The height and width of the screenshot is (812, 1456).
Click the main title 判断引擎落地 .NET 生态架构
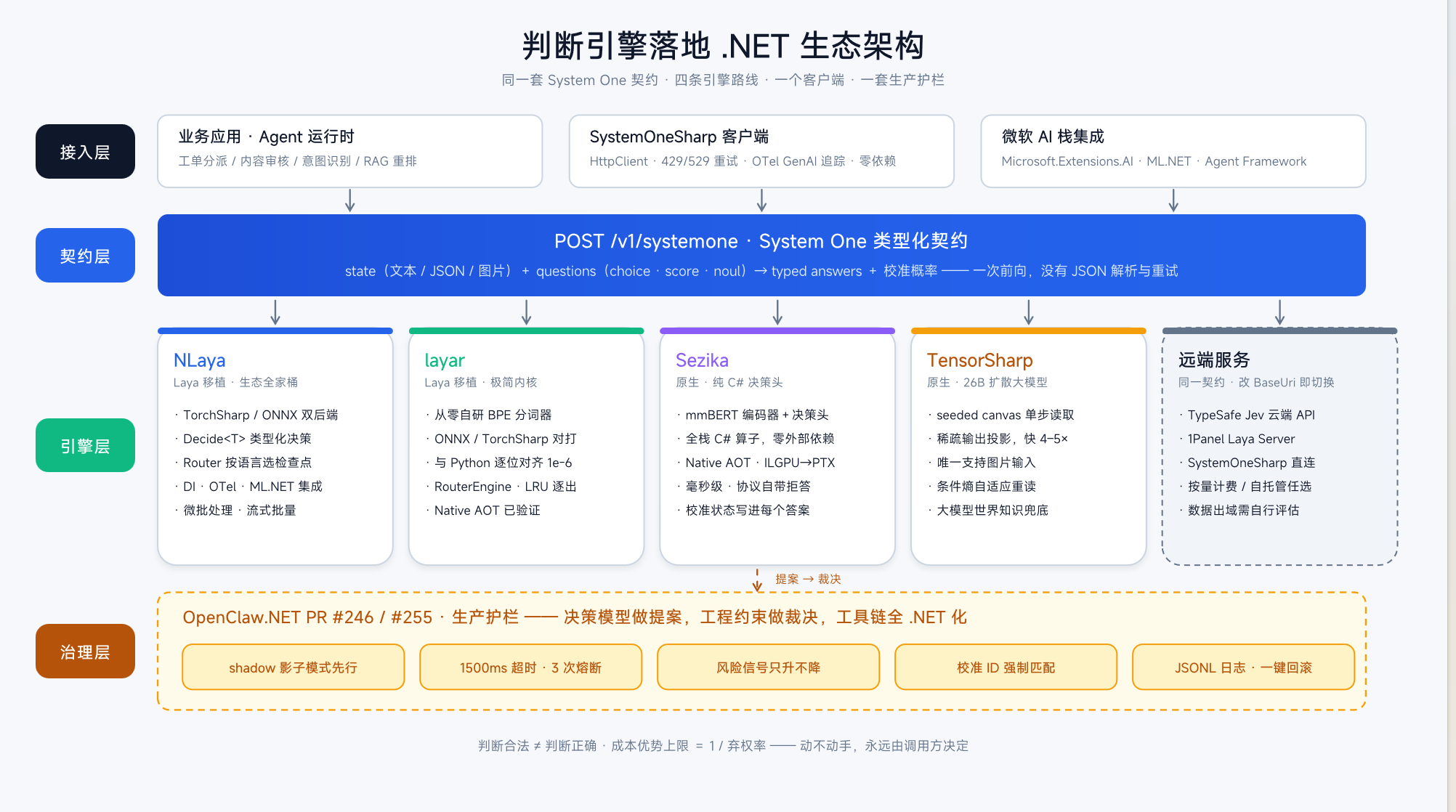pos(723,46)
